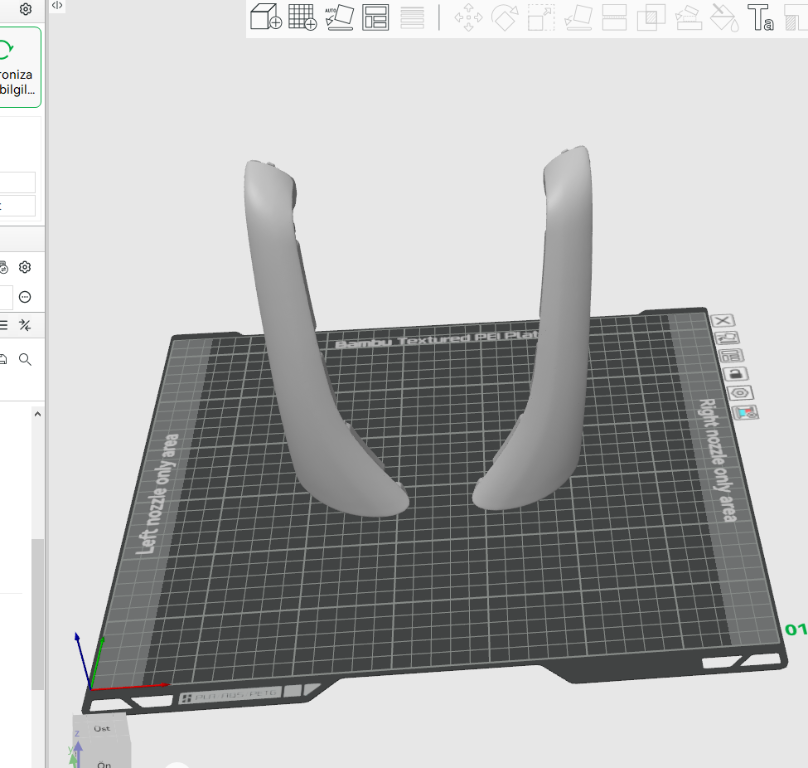This screenshot has width=808, height=768.
Task: Select the Lay on face tool
Action: [578, 17]
